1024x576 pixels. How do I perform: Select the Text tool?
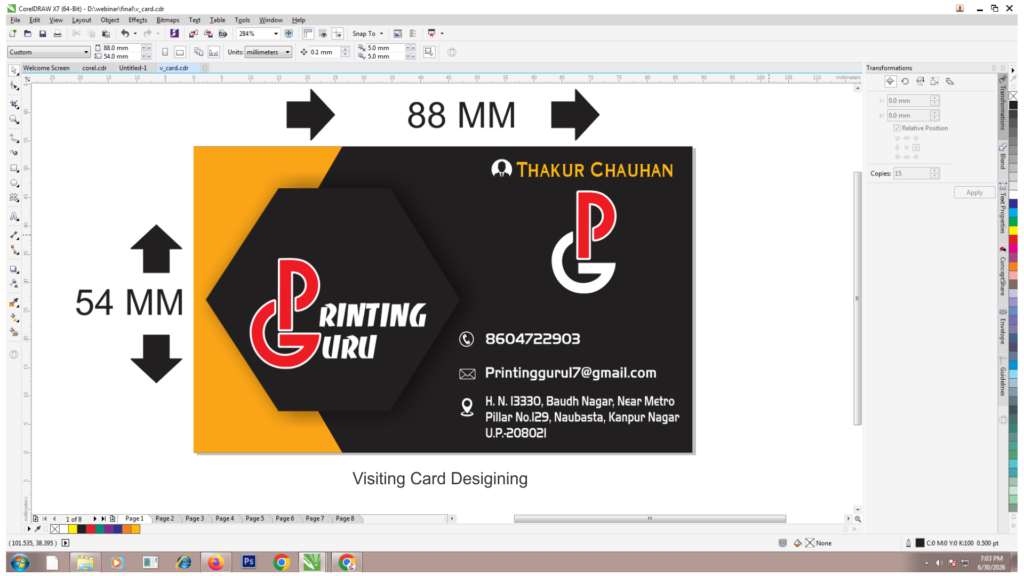pyautogui.click(x=14, y=217)
